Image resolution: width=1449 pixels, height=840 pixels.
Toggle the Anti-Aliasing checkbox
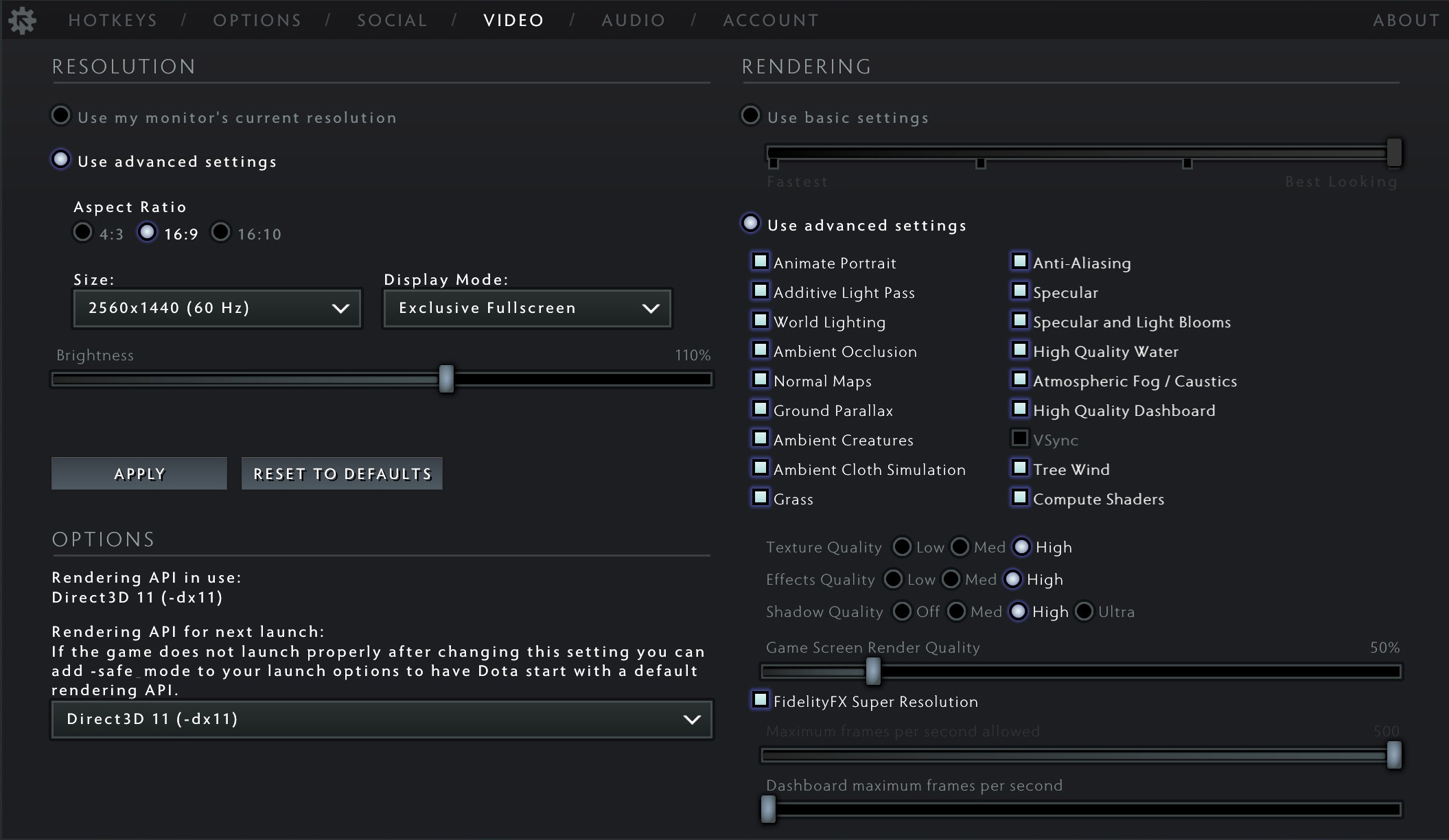click(1020, 261)
